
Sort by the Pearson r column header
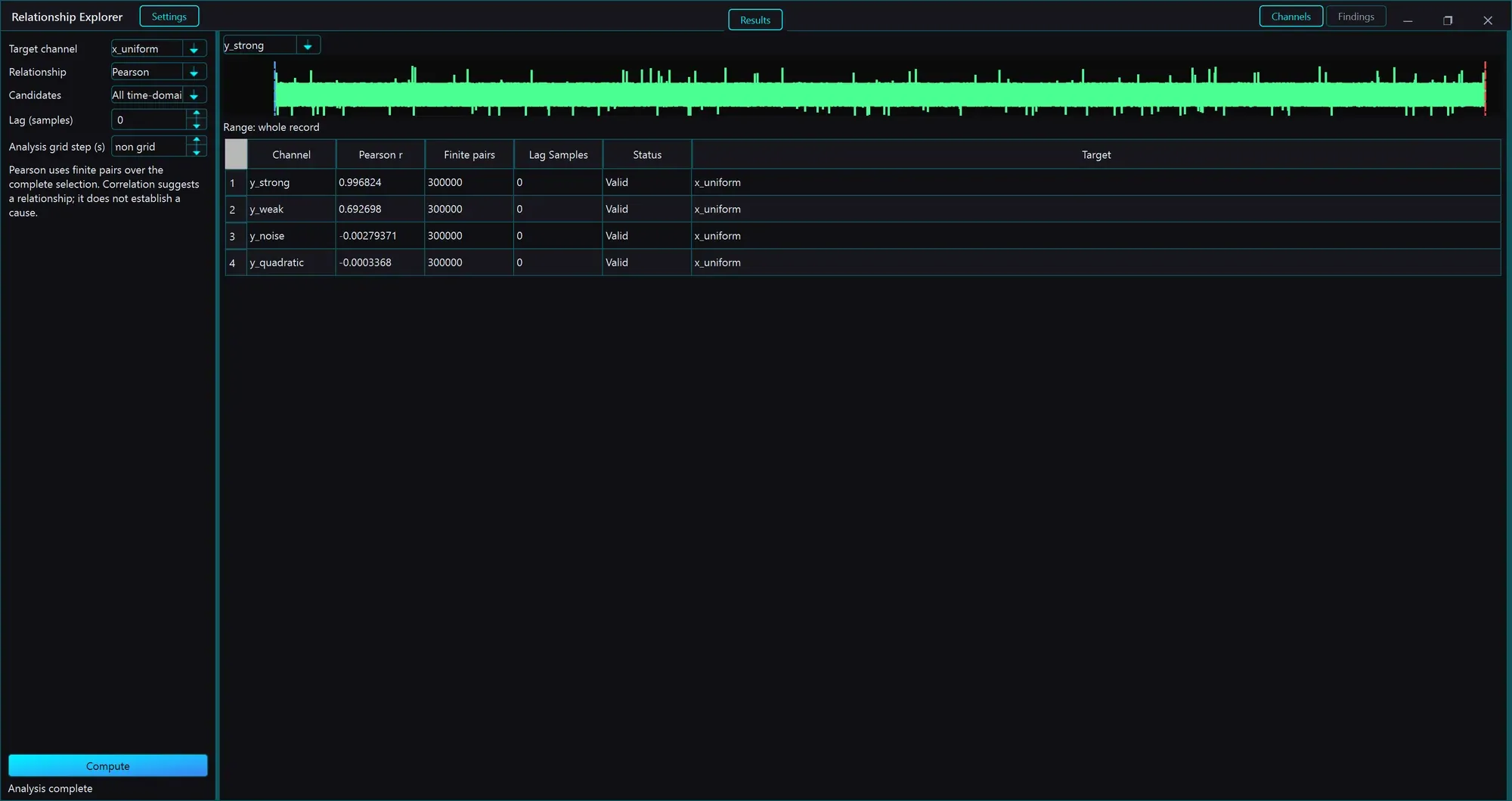(380, 154)
